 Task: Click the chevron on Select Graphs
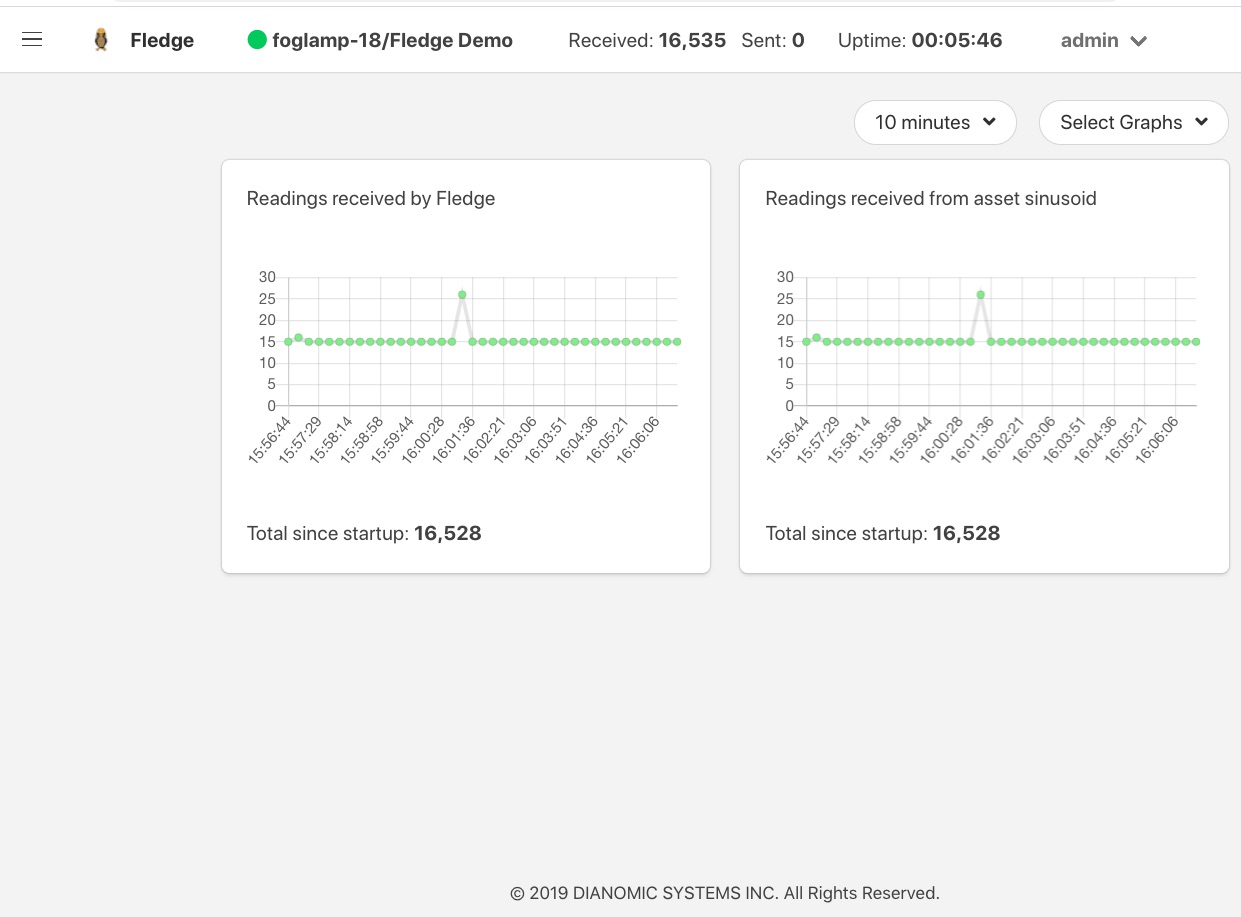(x=1202, y=122)
